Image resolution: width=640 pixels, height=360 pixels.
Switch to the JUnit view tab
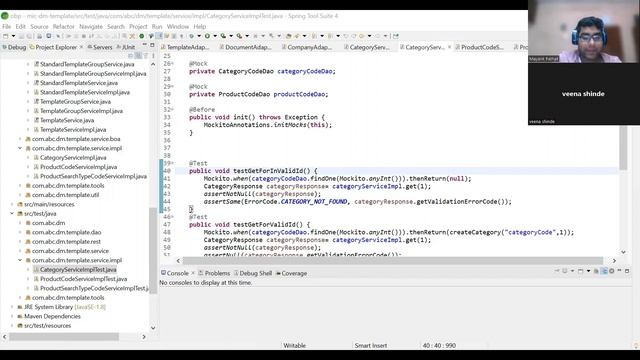[126, 47]
